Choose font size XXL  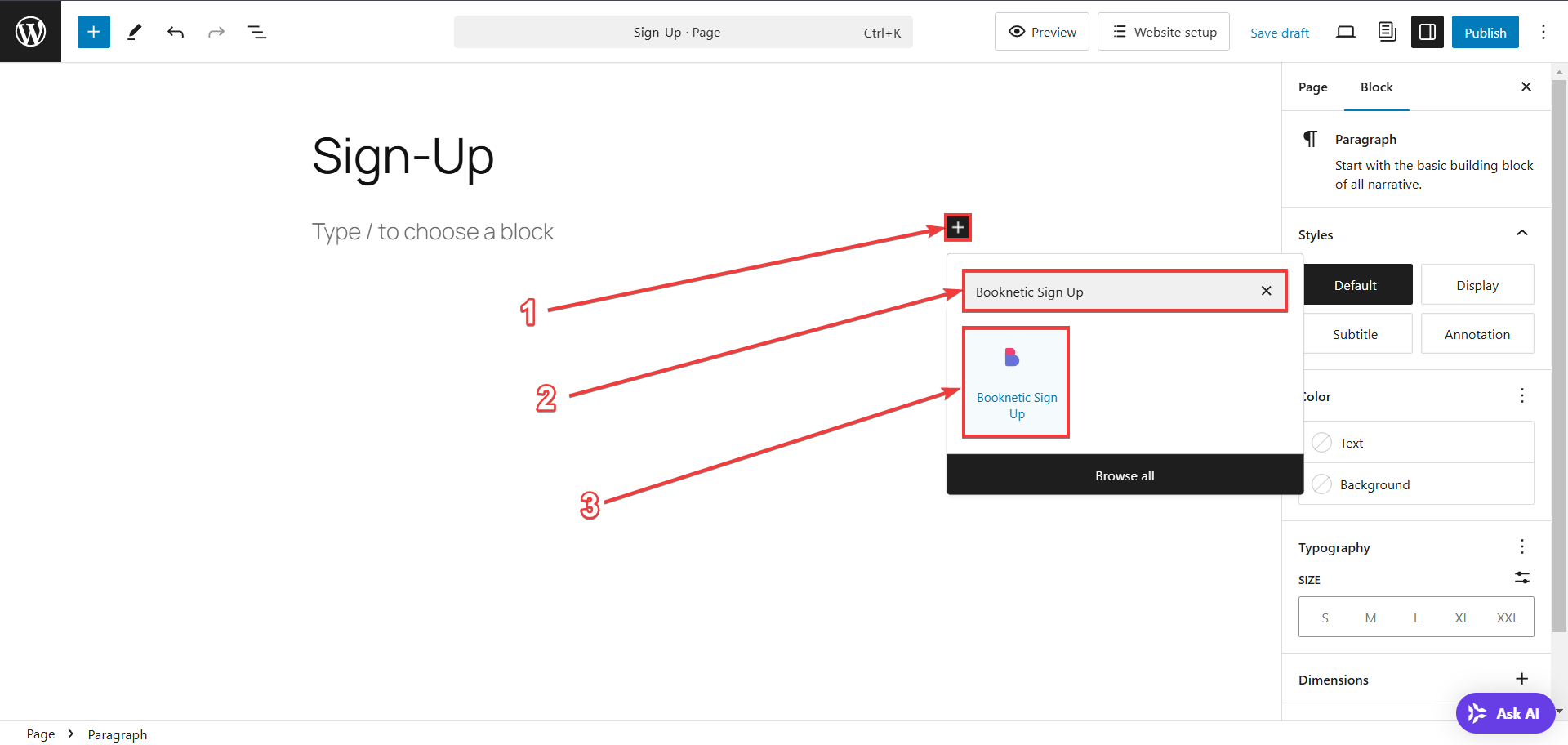[x=1508, y=618]
